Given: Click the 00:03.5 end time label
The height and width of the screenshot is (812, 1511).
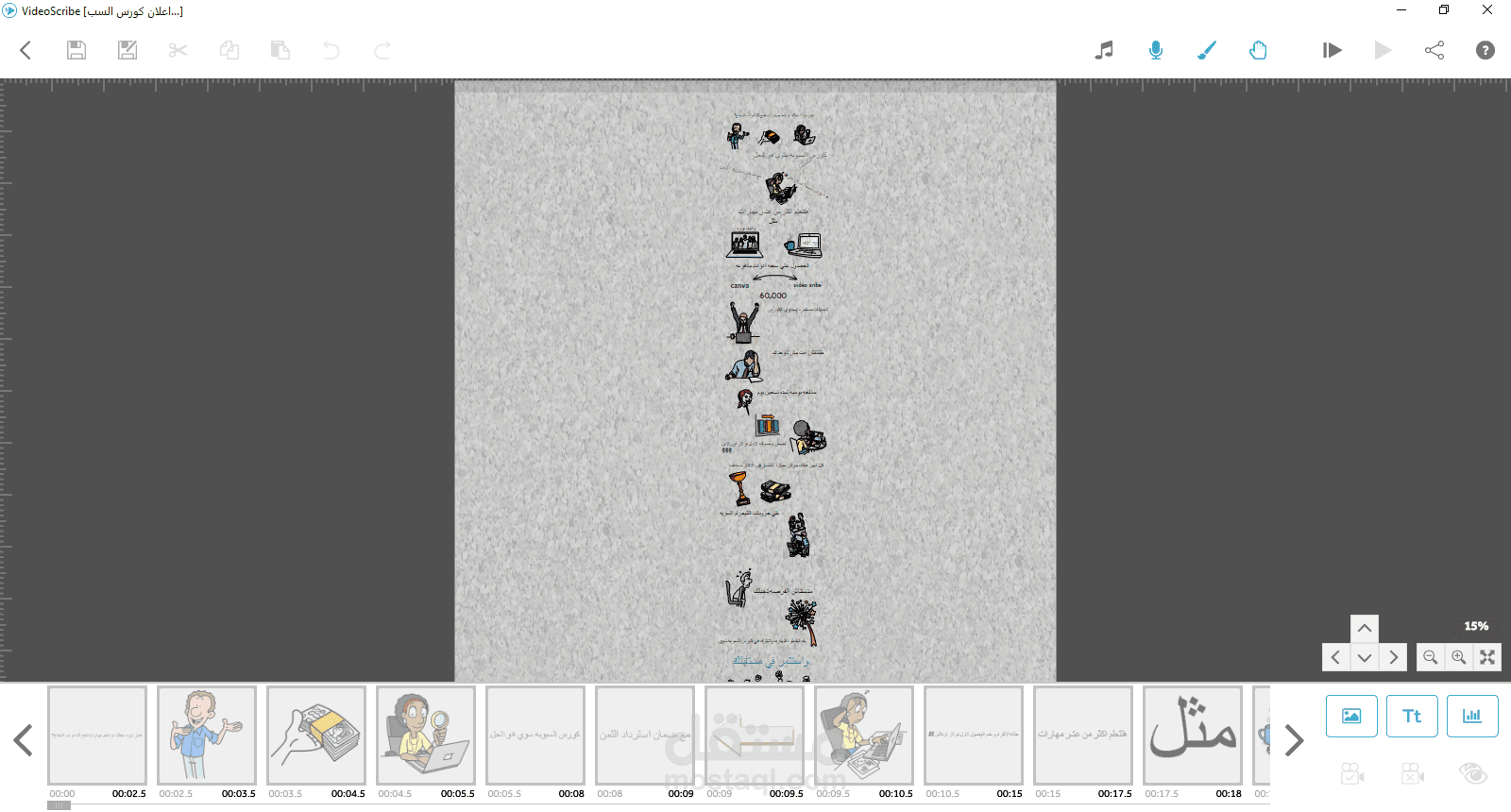Looking at the screenshot, I should [x=238, y=794].
